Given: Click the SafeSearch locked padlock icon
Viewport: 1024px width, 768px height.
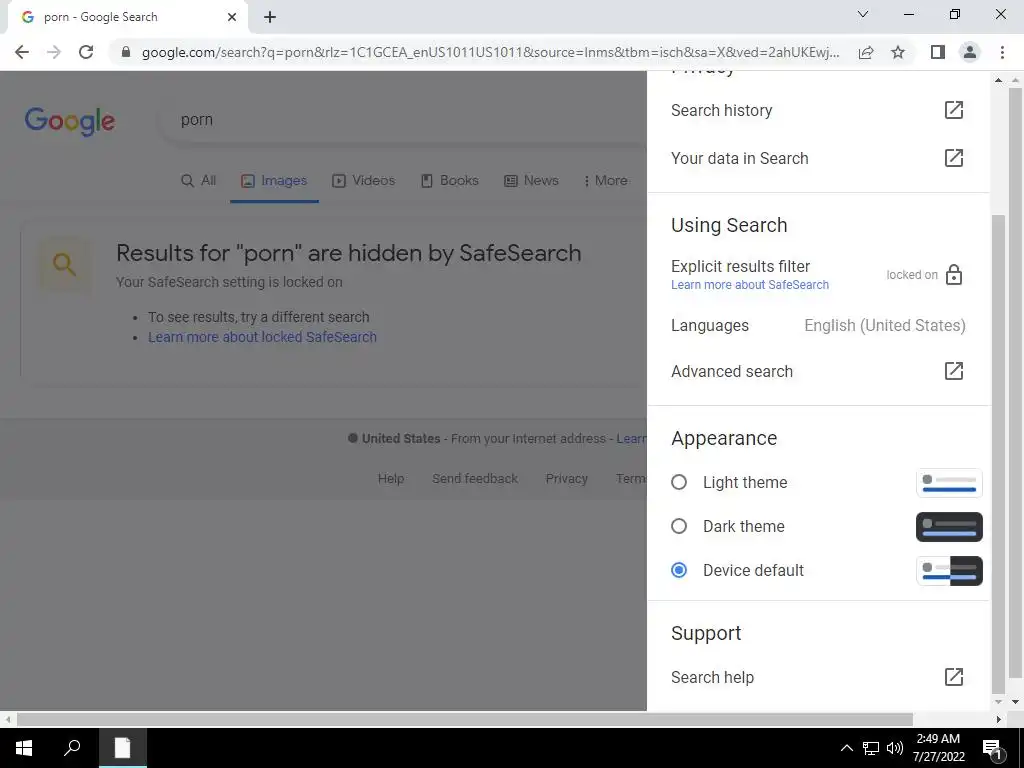Looking at the screenshot, I should [953, 275].
